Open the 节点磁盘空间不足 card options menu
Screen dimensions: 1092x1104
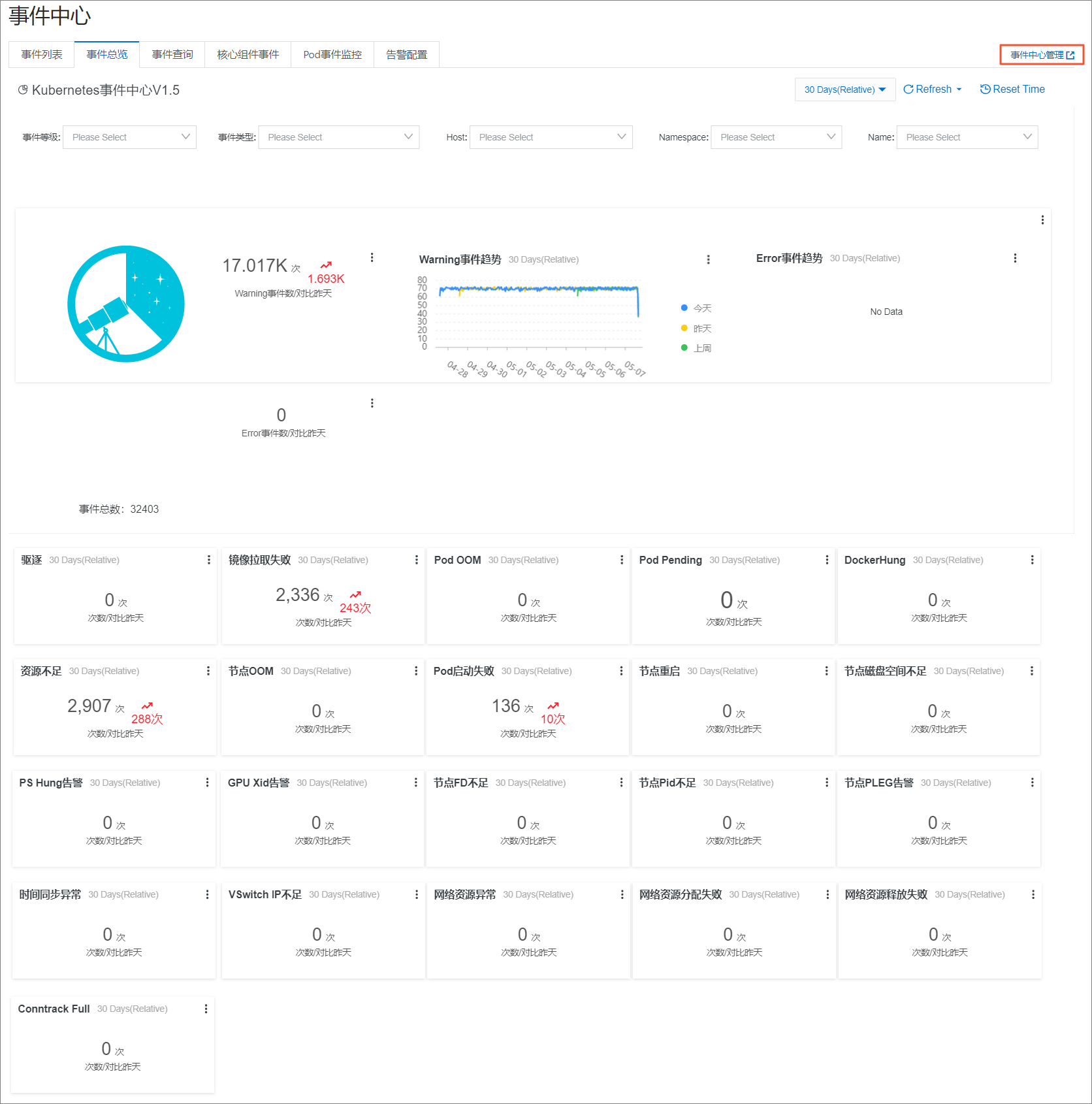point(1031,671)
